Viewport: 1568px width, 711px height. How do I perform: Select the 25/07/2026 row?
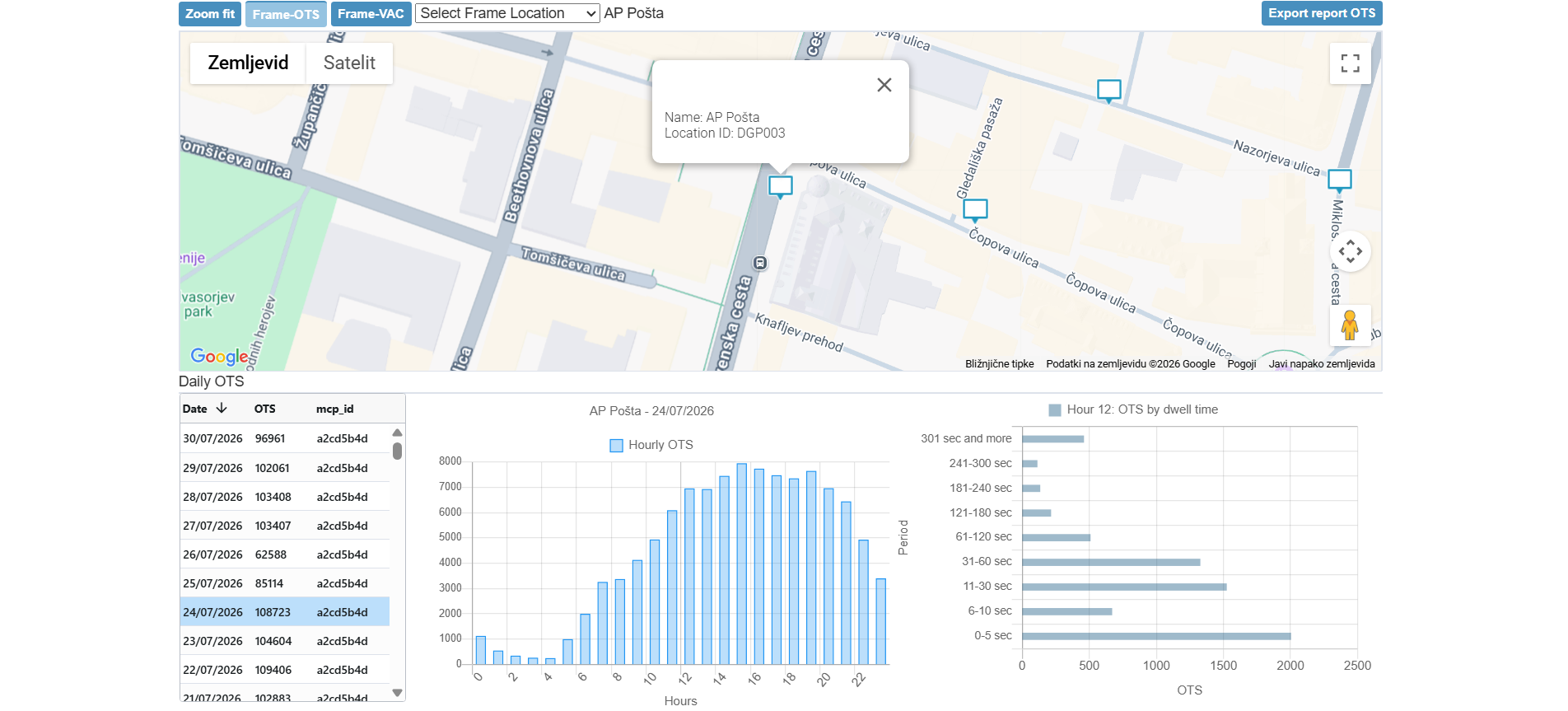285,583
